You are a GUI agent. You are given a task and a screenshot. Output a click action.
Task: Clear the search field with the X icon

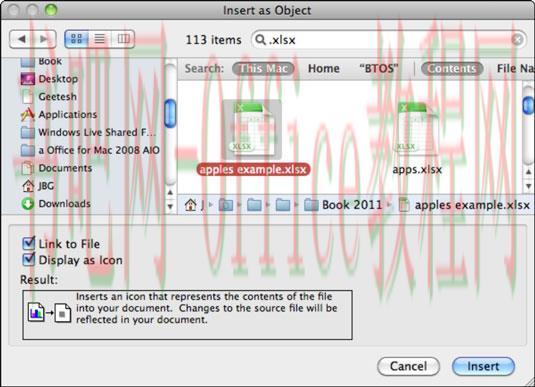[x=517, y=40]
